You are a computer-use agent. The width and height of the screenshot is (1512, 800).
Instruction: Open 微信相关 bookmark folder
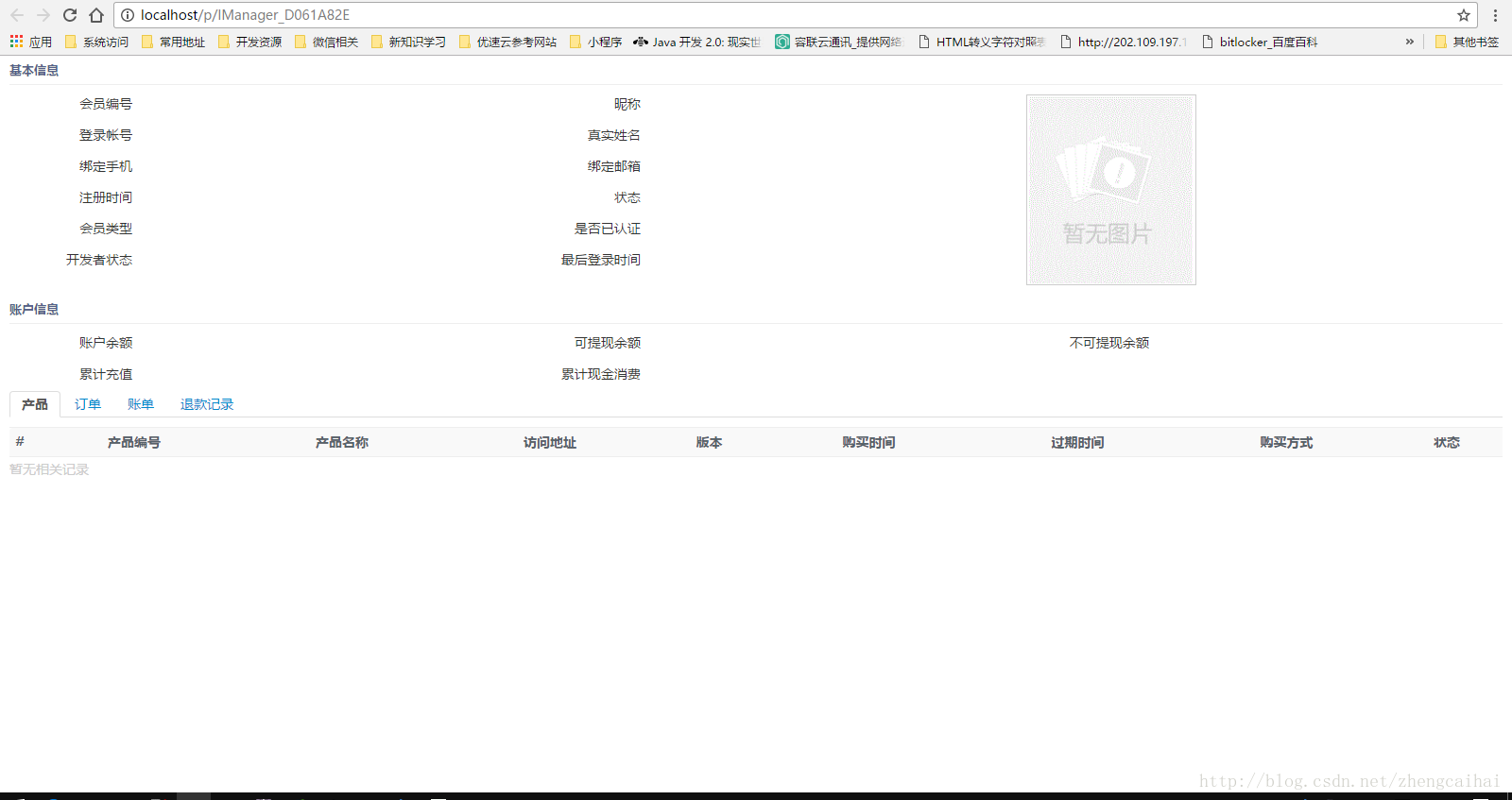point(326,42)
